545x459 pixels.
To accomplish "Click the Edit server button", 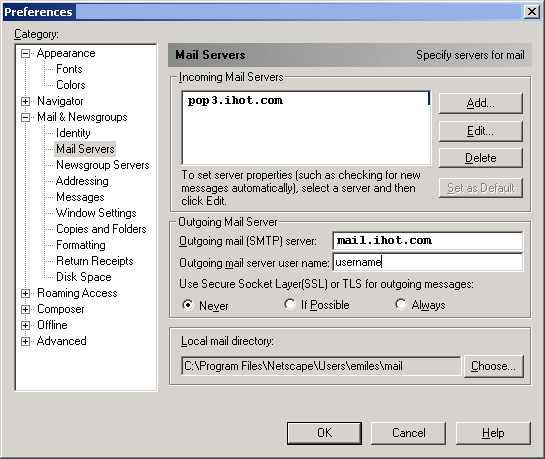I will [x=481, y=131].
